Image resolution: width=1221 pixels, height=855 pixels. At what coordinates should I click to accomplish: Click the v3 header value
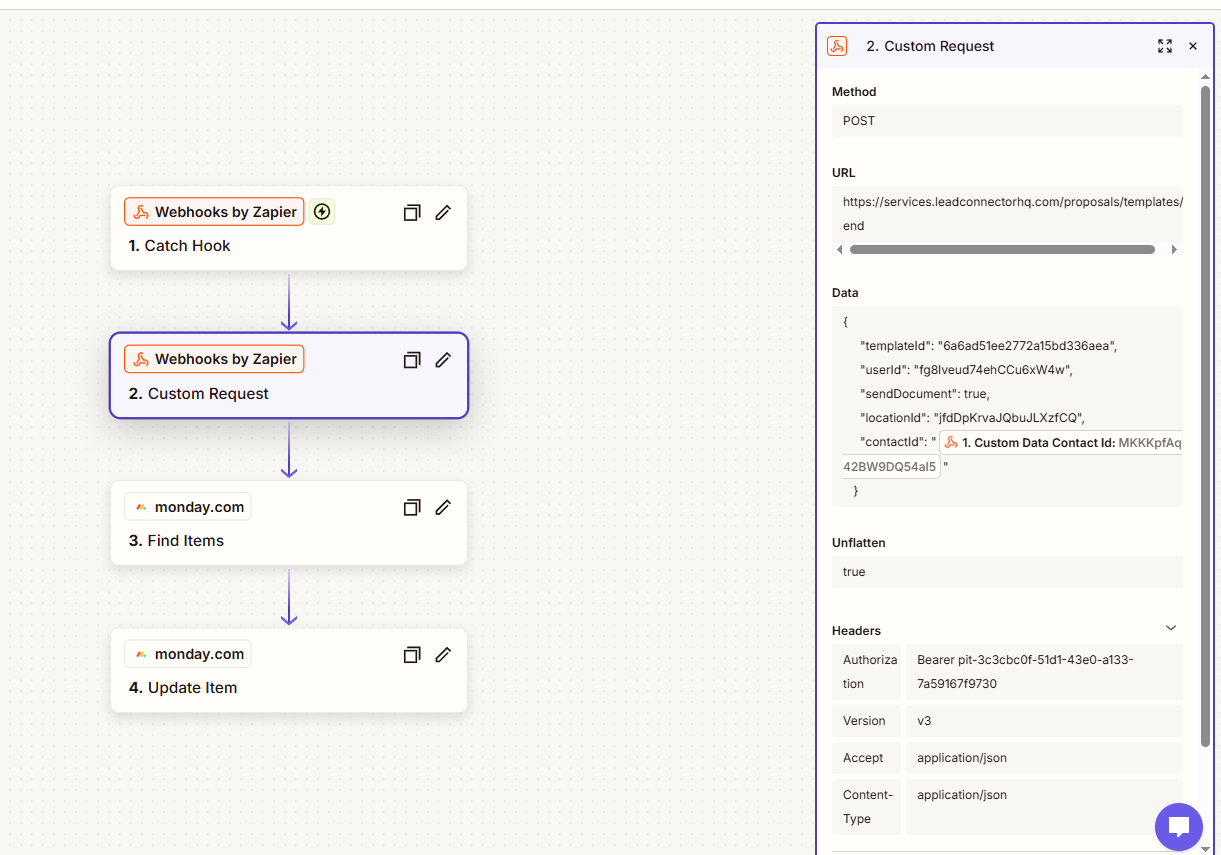[1044, 721]
